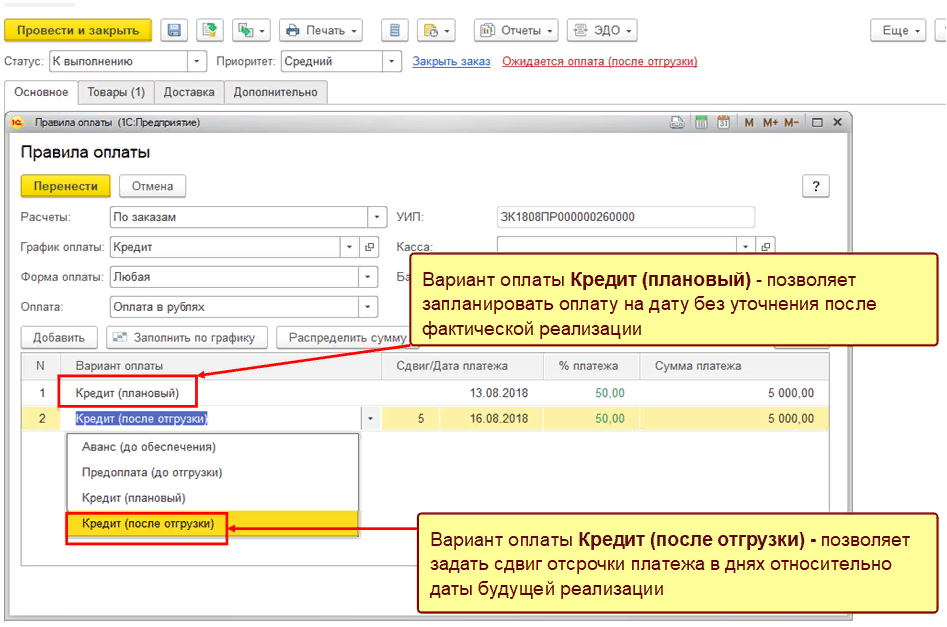The width and height of the screenshot is (947, 627).
Task: Open the Печать dropdown menu
Action: click(320, 31)
